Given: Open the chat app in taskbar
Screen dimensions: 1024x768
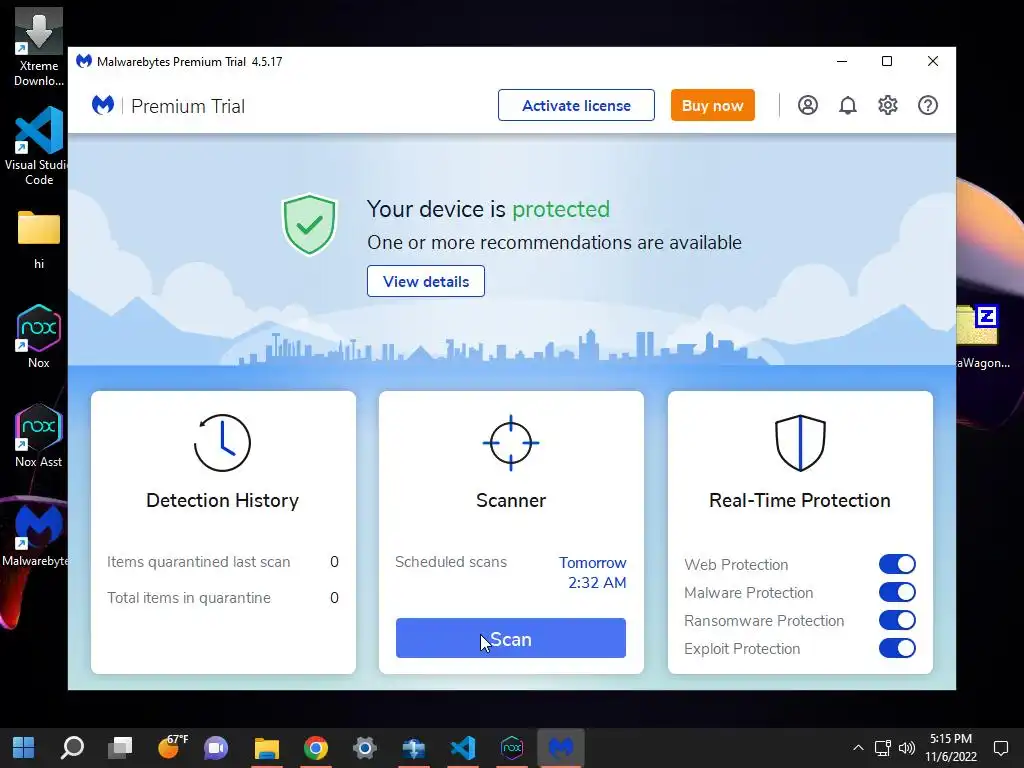Looking at the screenshot, I should 216,748.
